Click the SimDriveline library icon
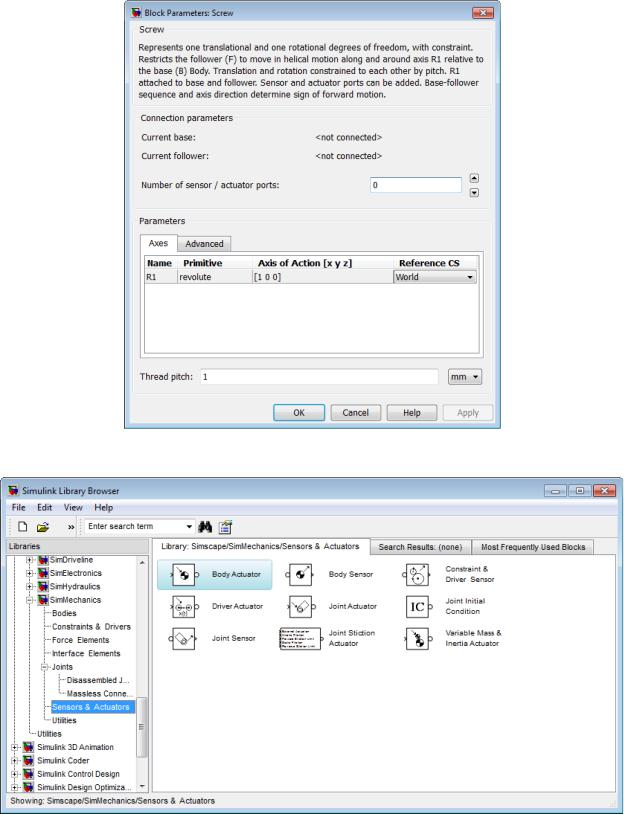Screen dimensions: 624x814 coord(44,560)
